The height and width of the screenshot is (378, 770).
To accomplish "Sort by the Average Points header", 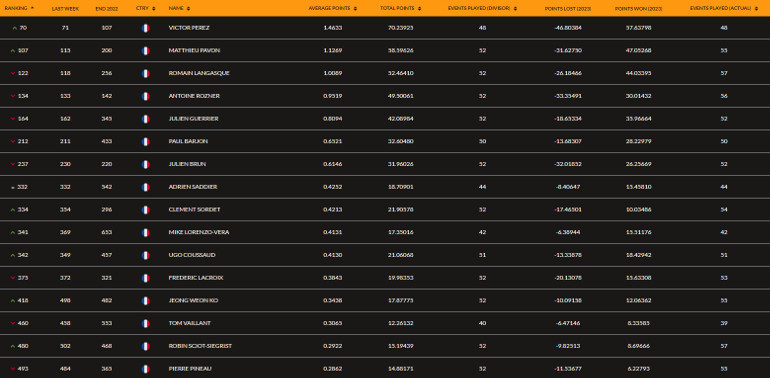I will [x=332, y=8].
